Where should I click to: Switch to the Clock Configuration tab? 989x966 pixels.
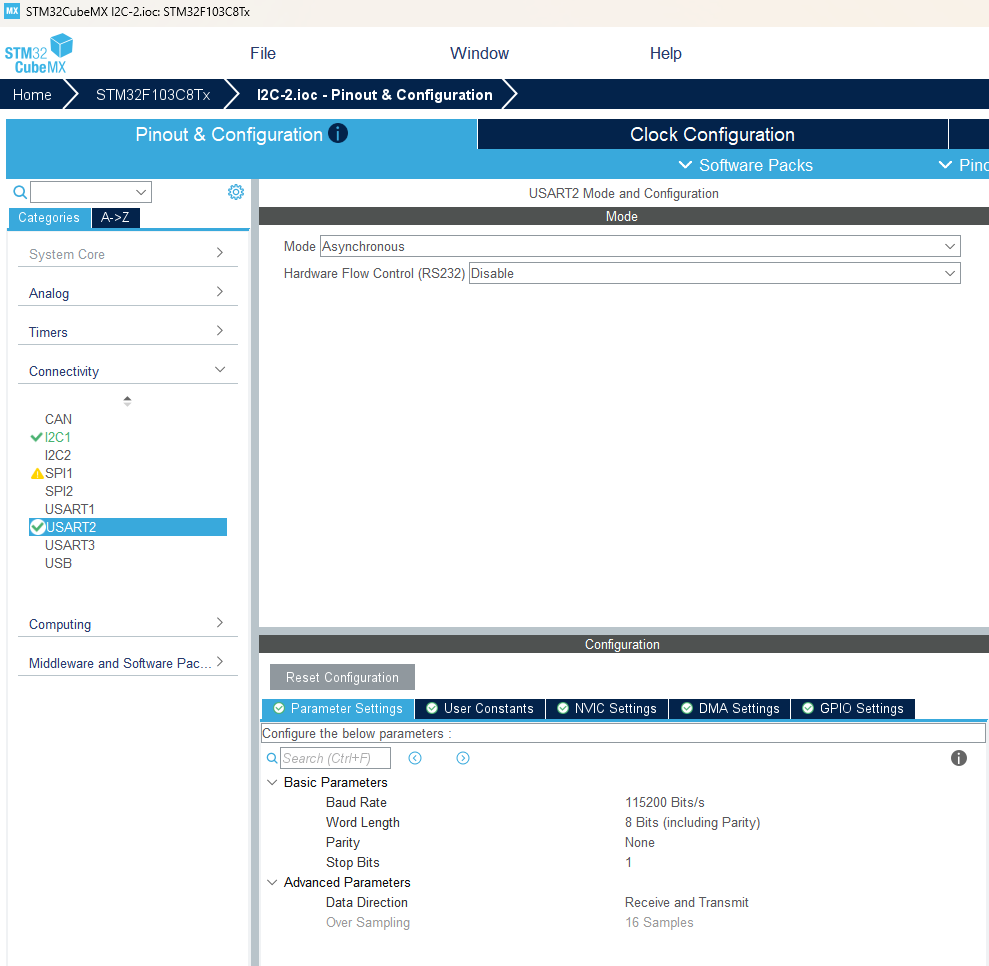click(713, 134)
